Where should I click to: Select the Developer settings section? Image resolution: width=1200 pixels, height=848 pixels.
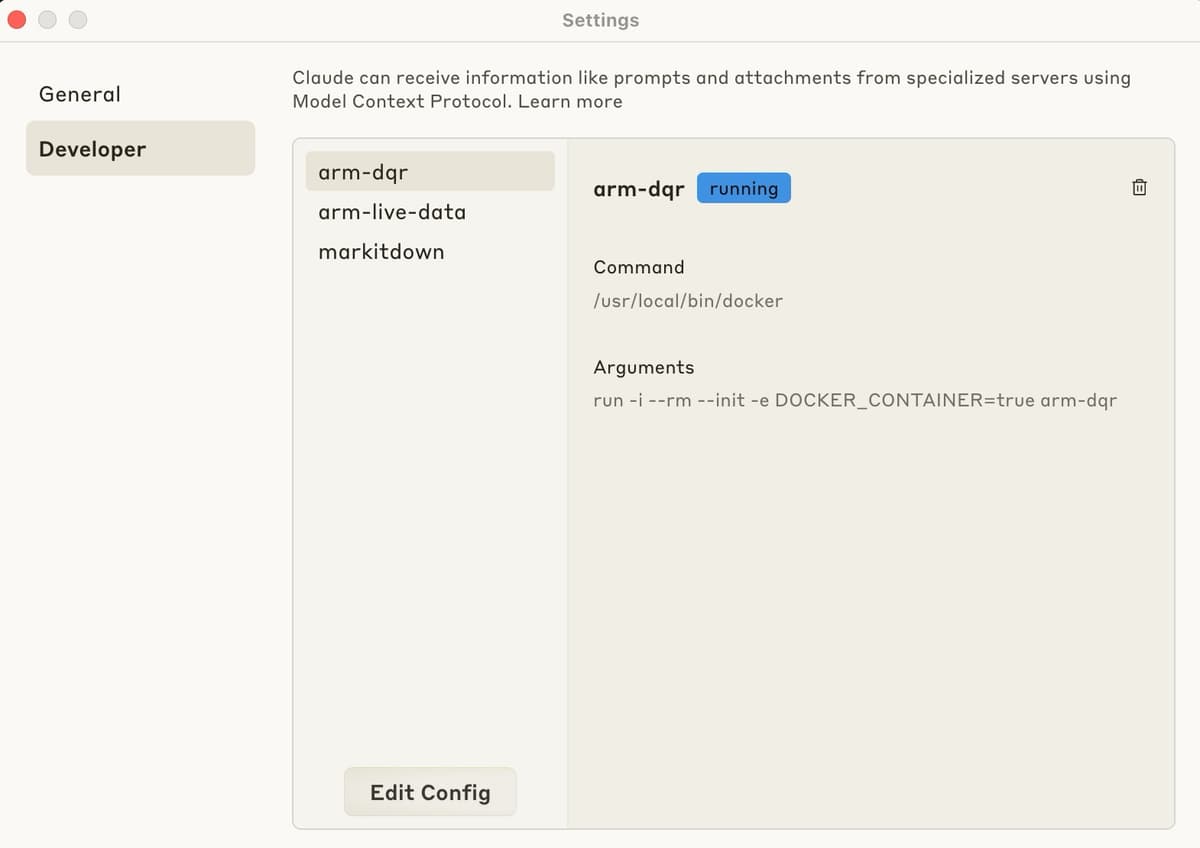coord(140,148)
